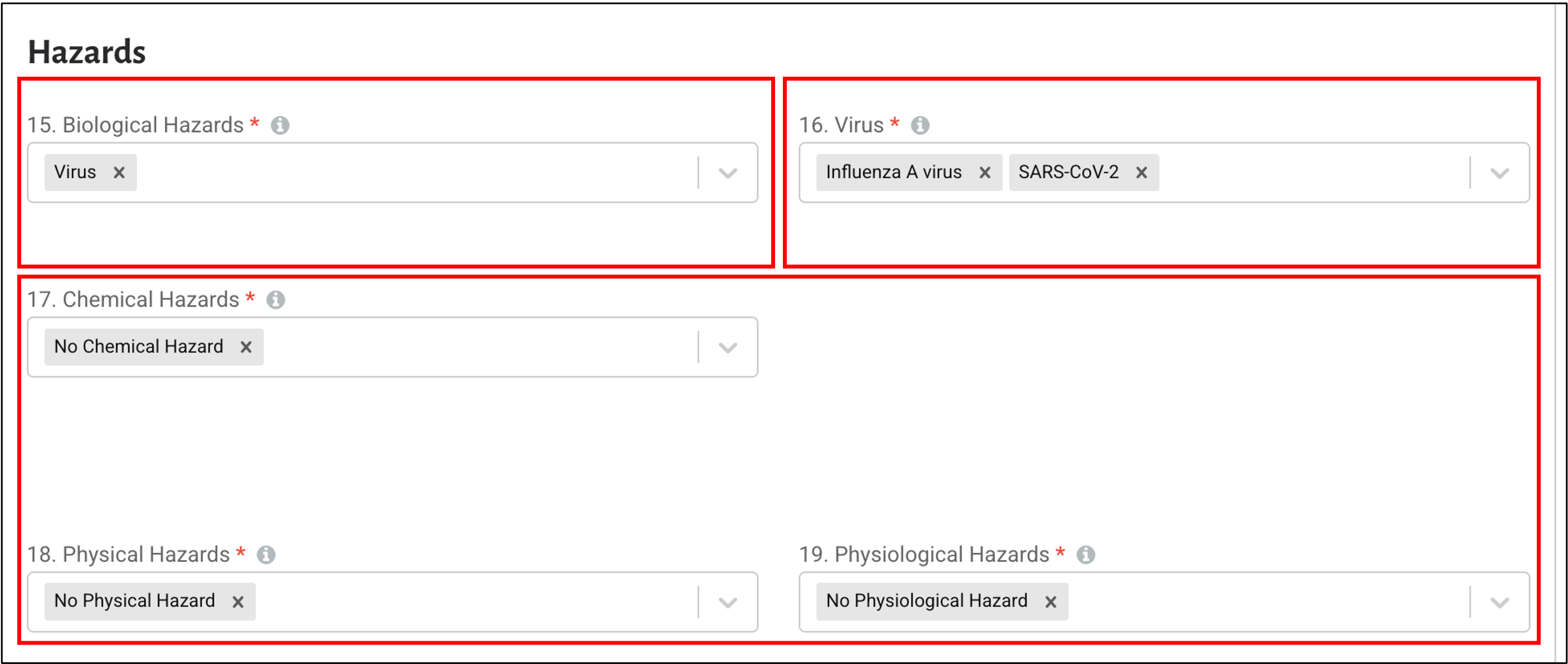Remove No Chemical Hazard tag
Viewport: 1568px width, 664px height.
coord(246,347)
